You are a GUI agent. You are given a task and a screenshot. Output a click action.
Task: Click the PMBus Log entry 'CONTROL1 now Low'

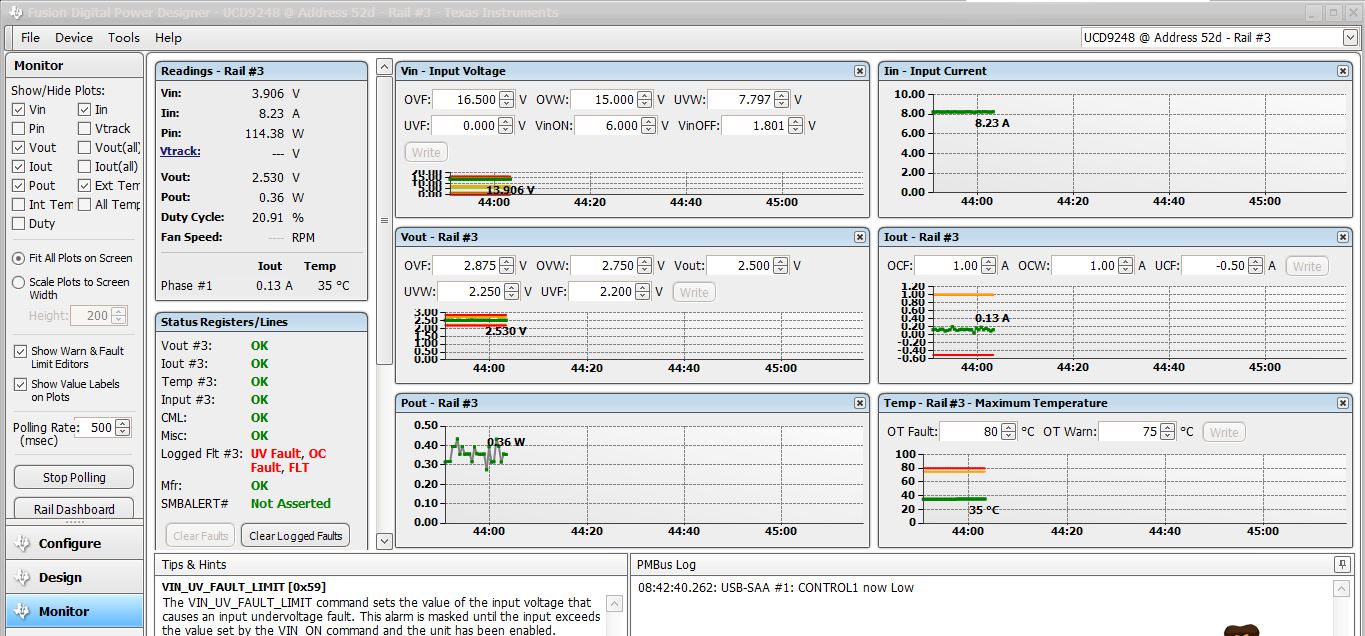click(776, 588)
